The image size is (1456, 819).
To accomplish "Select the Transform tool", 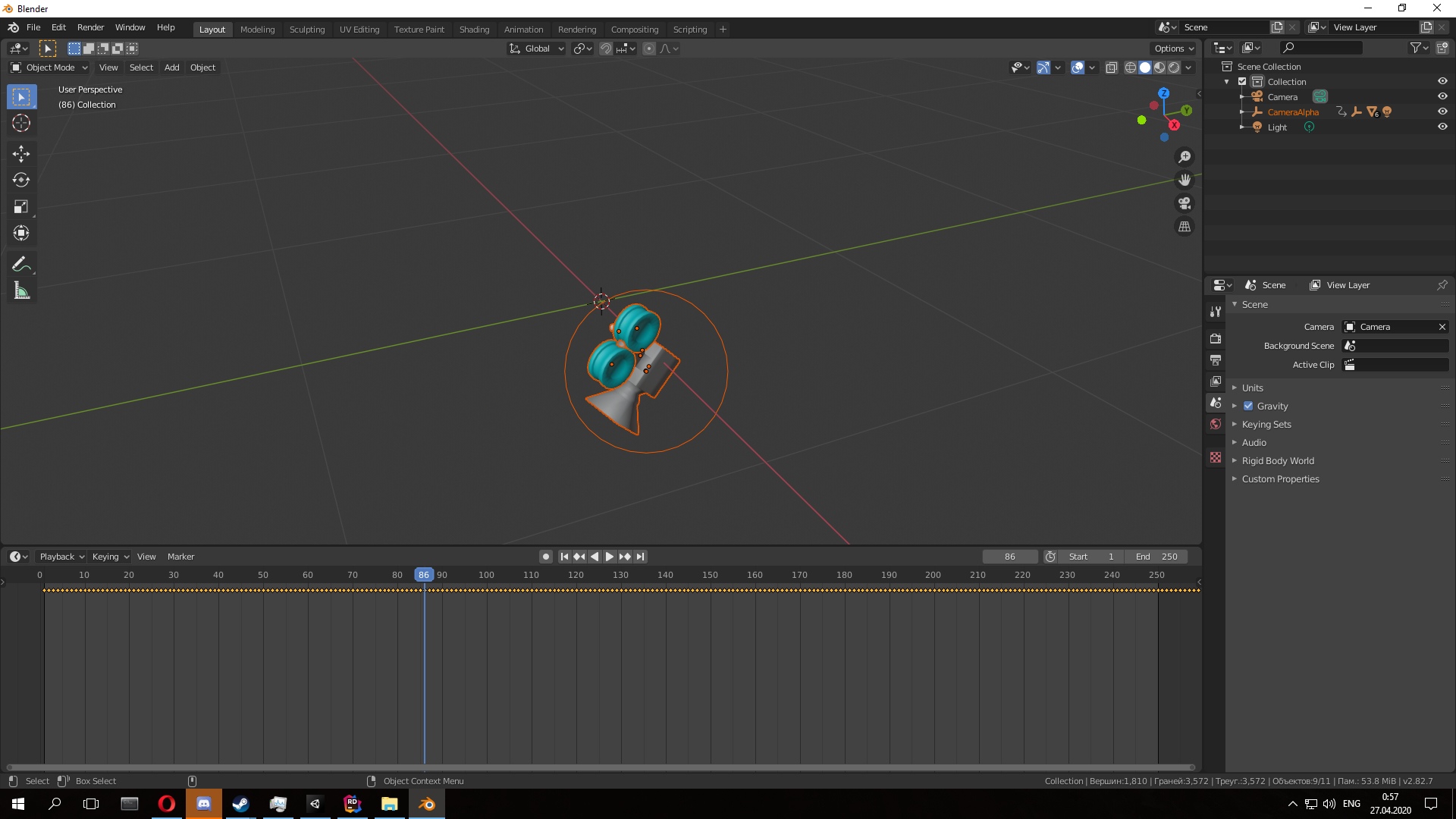I will tap(21, 233).
